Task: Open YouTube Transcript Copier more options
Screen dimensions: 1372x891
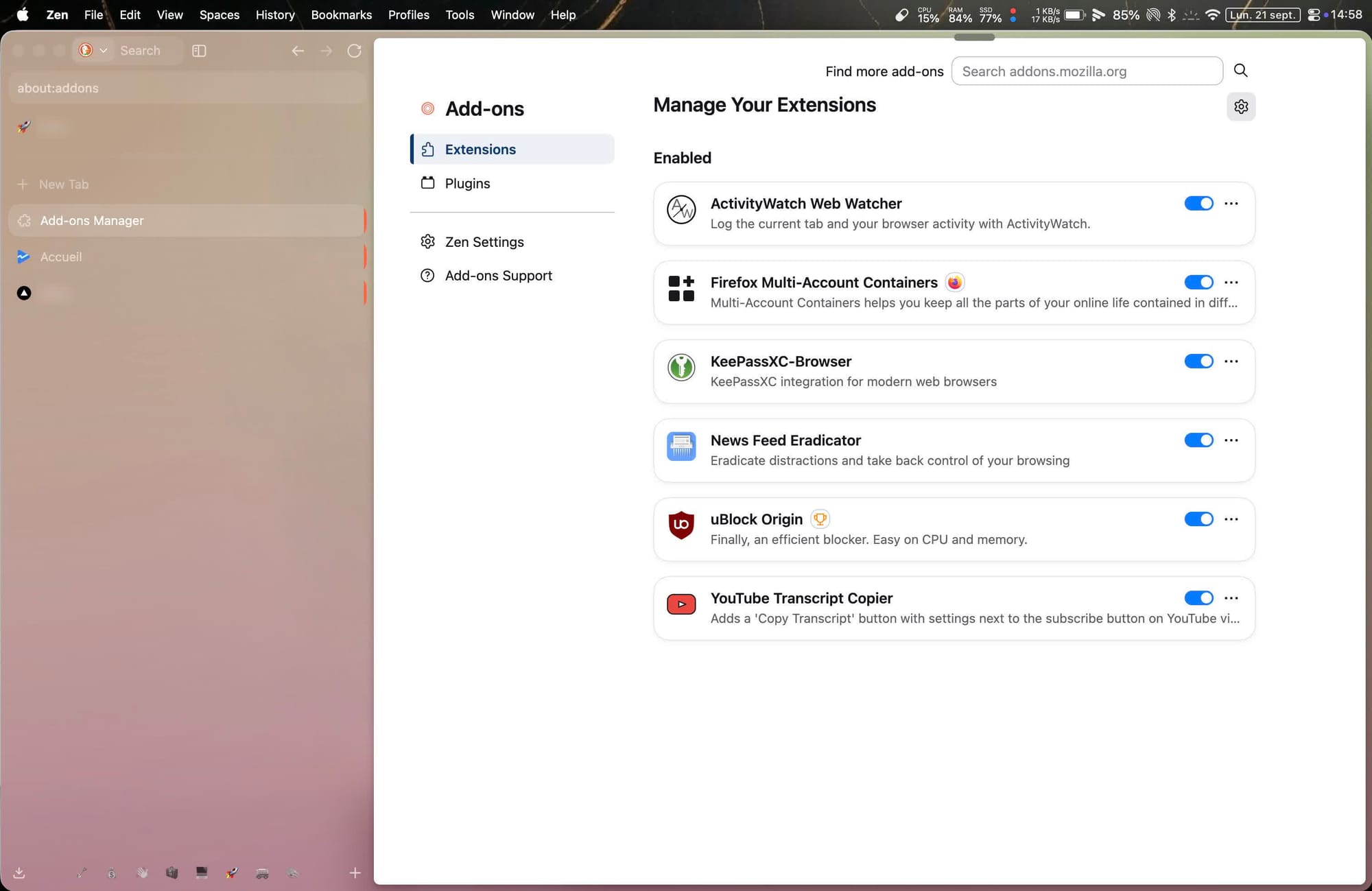Action: click(x=1231, y=597)
